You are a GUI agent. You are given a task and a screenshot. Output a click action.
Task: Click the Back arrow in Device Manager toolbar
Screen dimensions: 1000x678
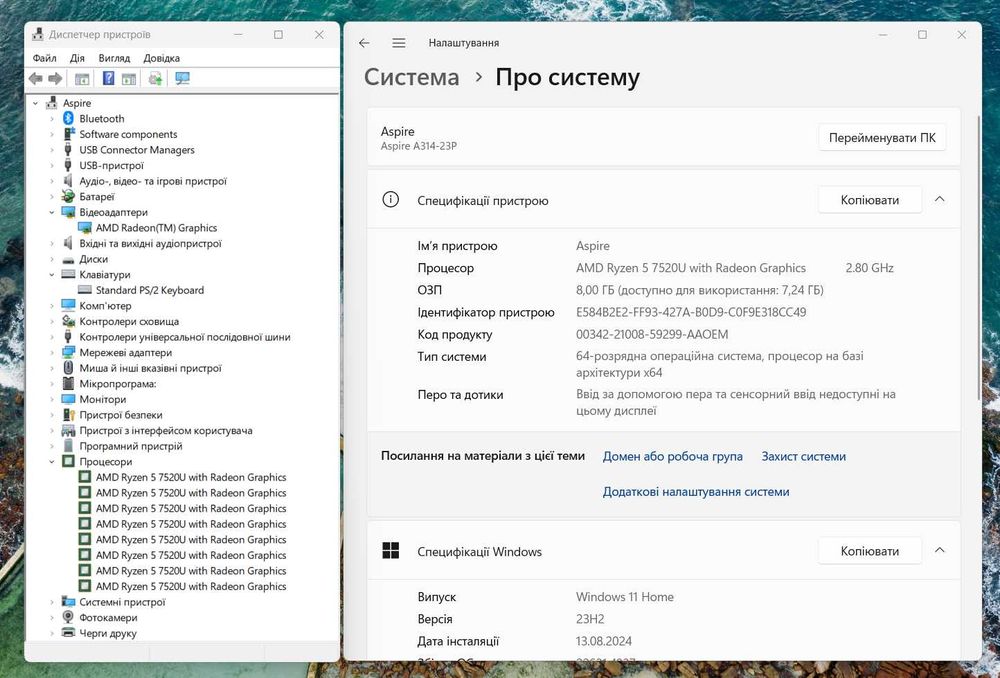coord(36,78)
